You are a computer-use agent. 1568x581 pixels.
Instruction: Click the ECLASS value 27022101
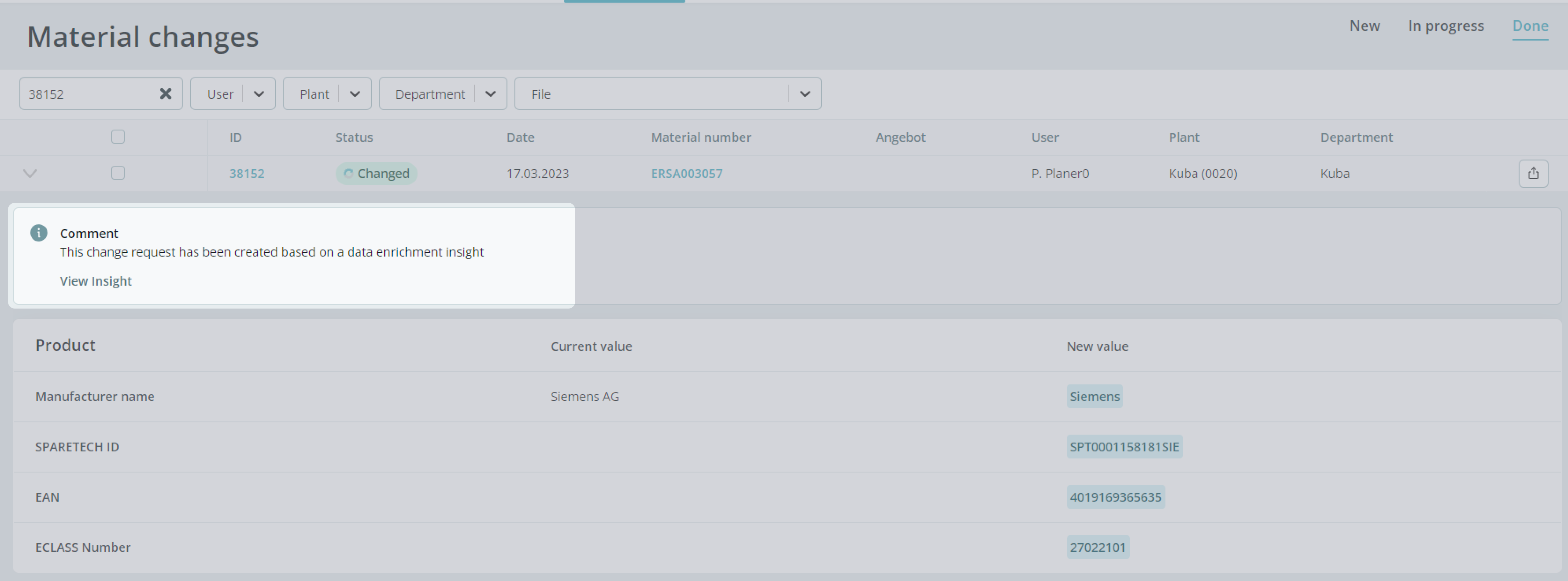click(1098, 547)
